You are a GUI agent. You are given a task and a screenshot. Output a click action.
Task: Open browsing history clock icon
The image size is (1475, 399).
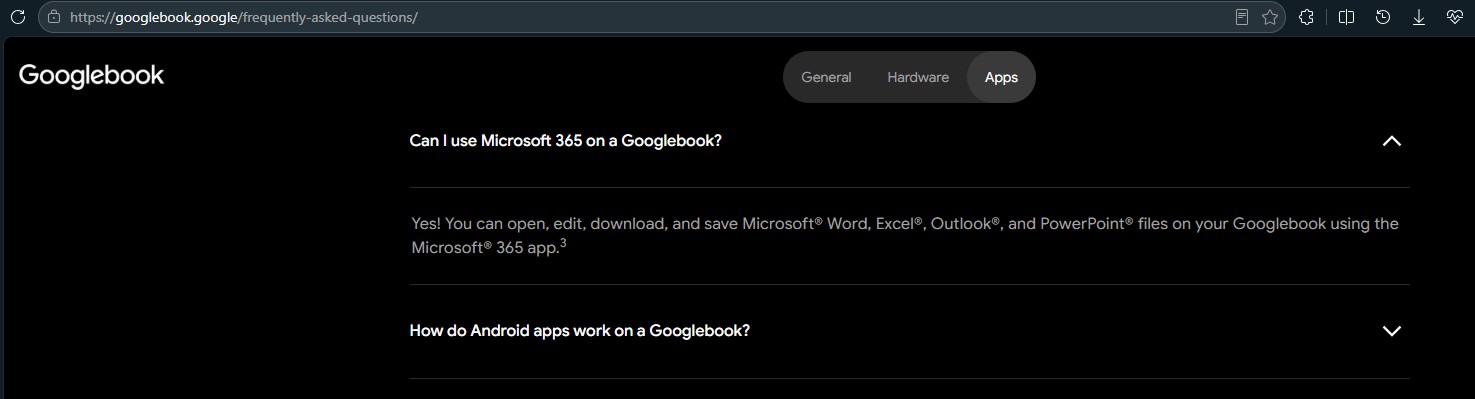pos(1383,17)
